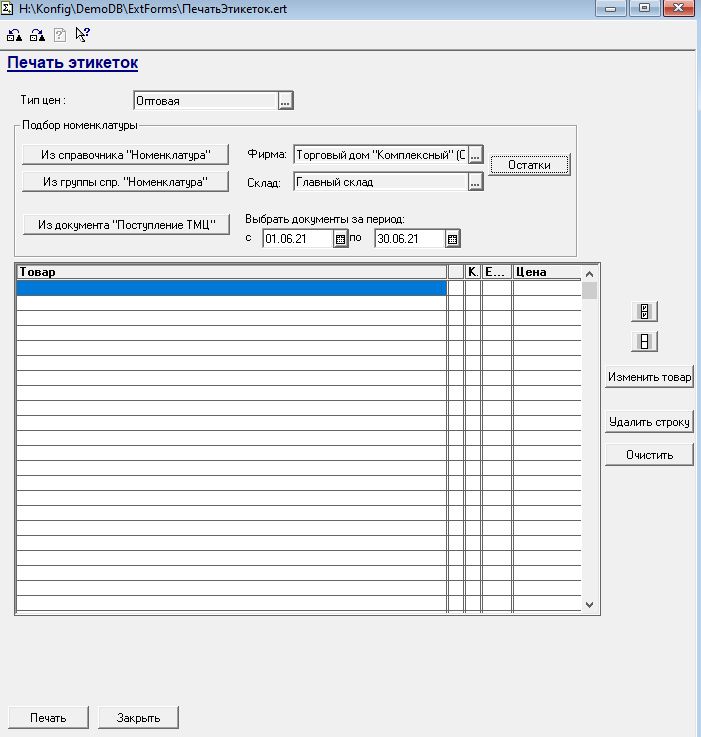
Task: Choose Из документа "Поступление ТМЦ"
Action: [x=125, y=224]
